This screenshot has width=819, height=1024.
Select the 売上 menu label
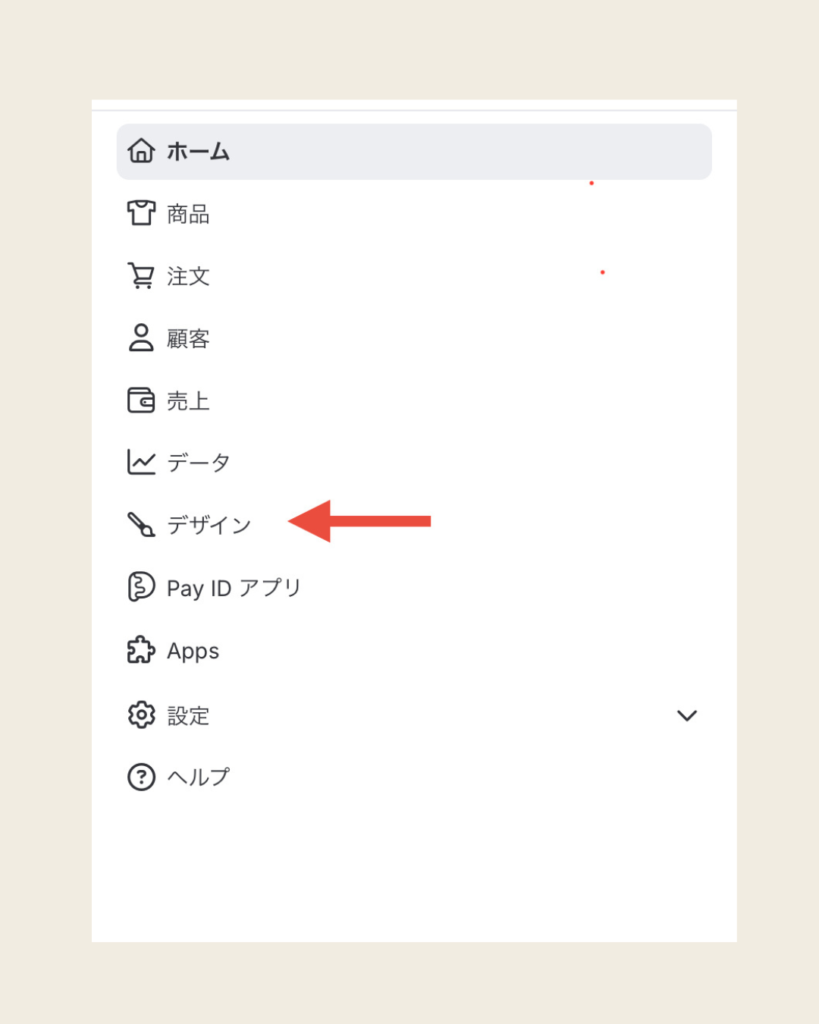(x=188, y=401)
